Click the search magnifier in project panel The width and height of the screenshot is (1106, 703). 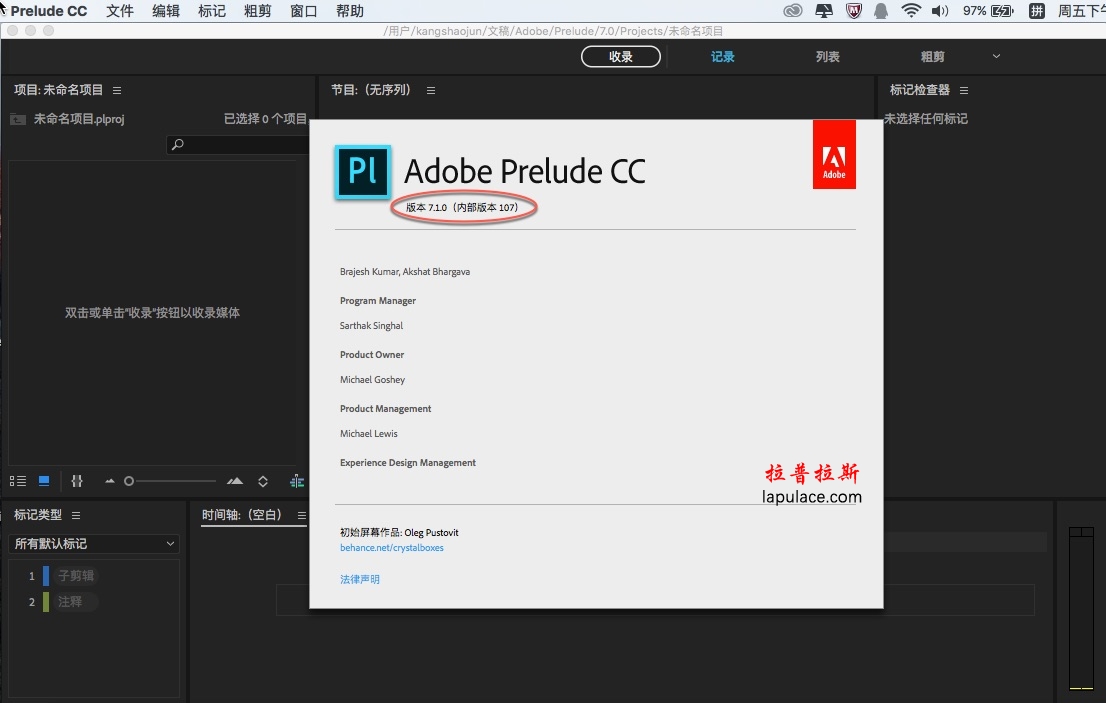(178, 144)
